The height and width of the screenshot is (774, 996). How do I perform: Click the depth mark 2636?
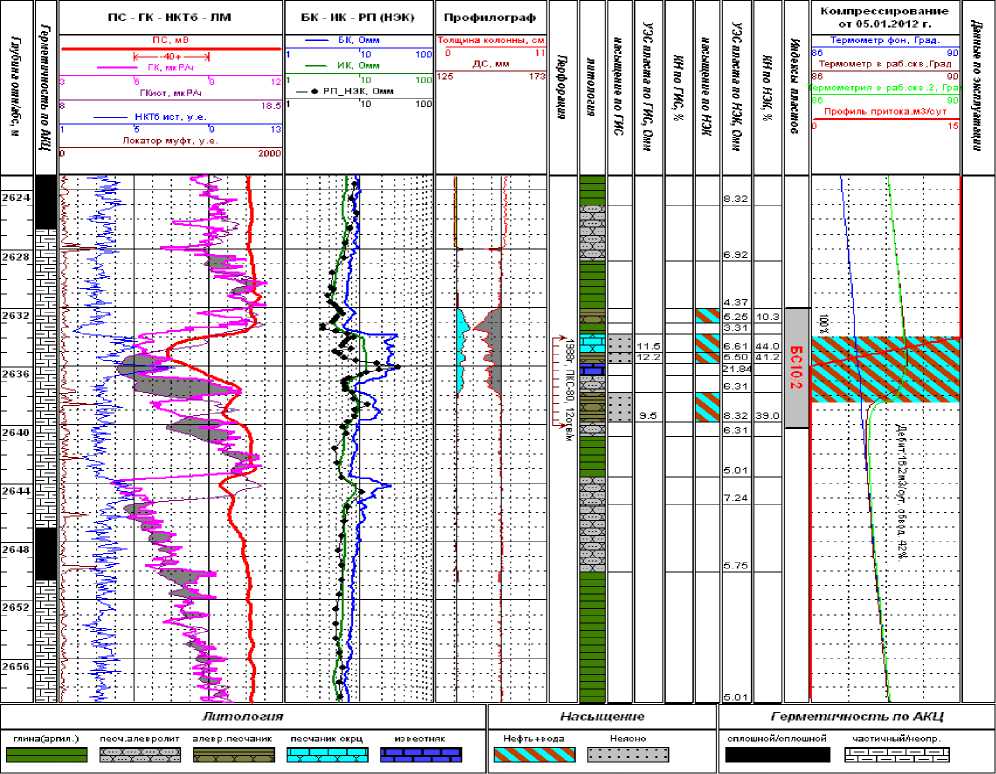17,374
